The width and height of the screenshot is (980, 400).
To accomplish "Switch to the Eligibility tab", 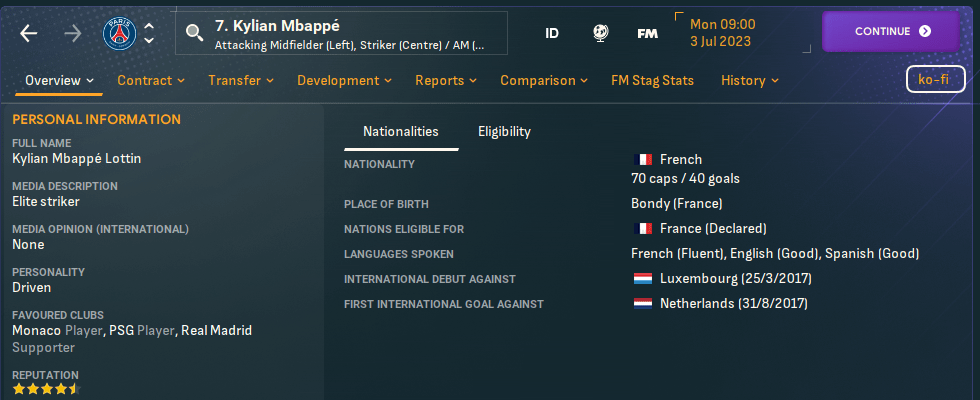I will pyautogui.click(x=504, y=131).
